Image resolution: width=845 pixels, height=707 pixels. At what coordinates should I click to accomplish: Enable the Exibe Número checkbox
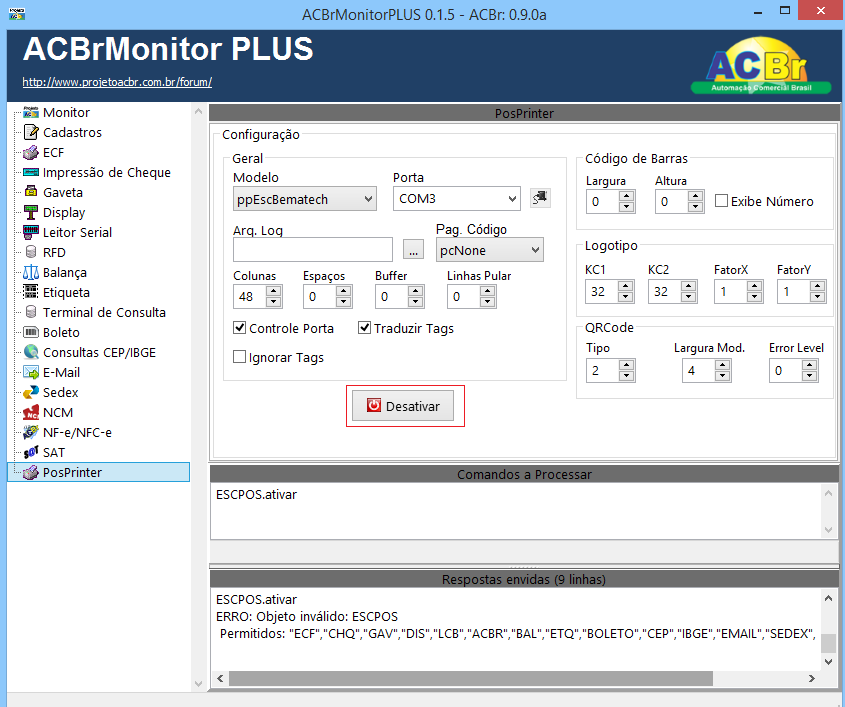721,200
